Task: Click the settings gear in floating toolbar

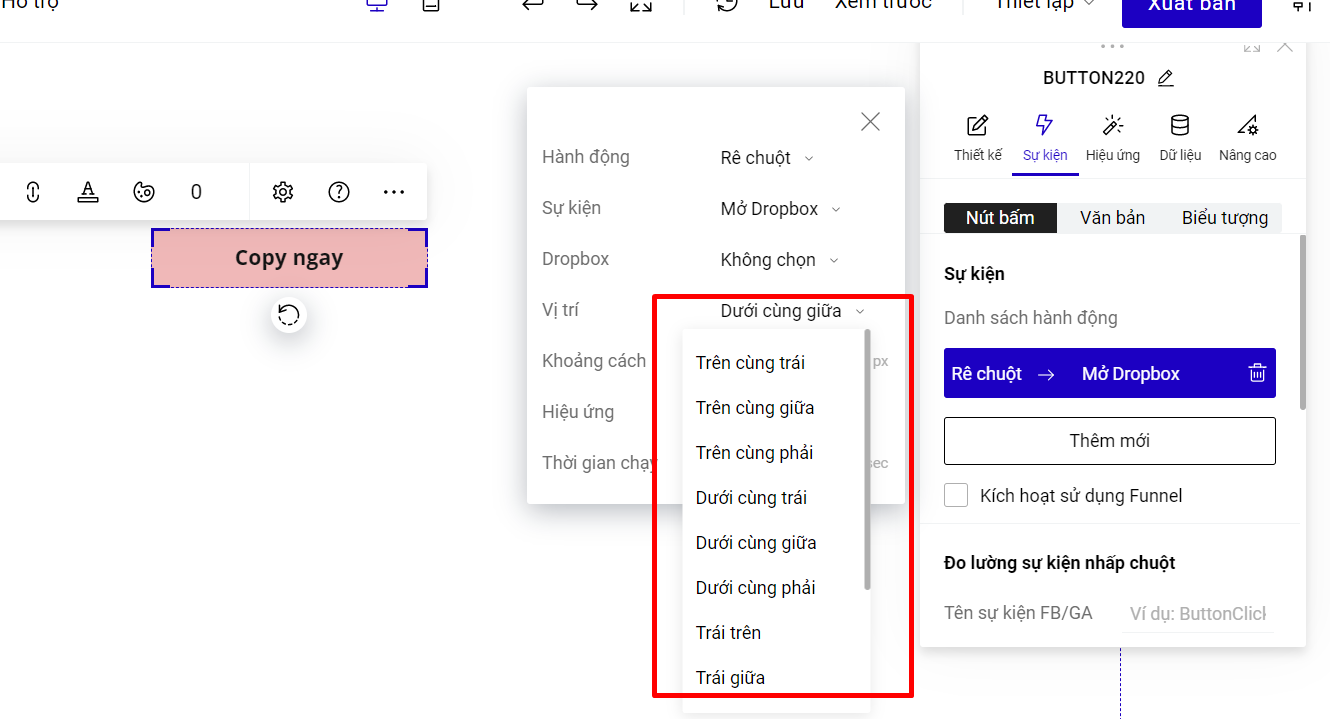Action: tap(283, 192)
